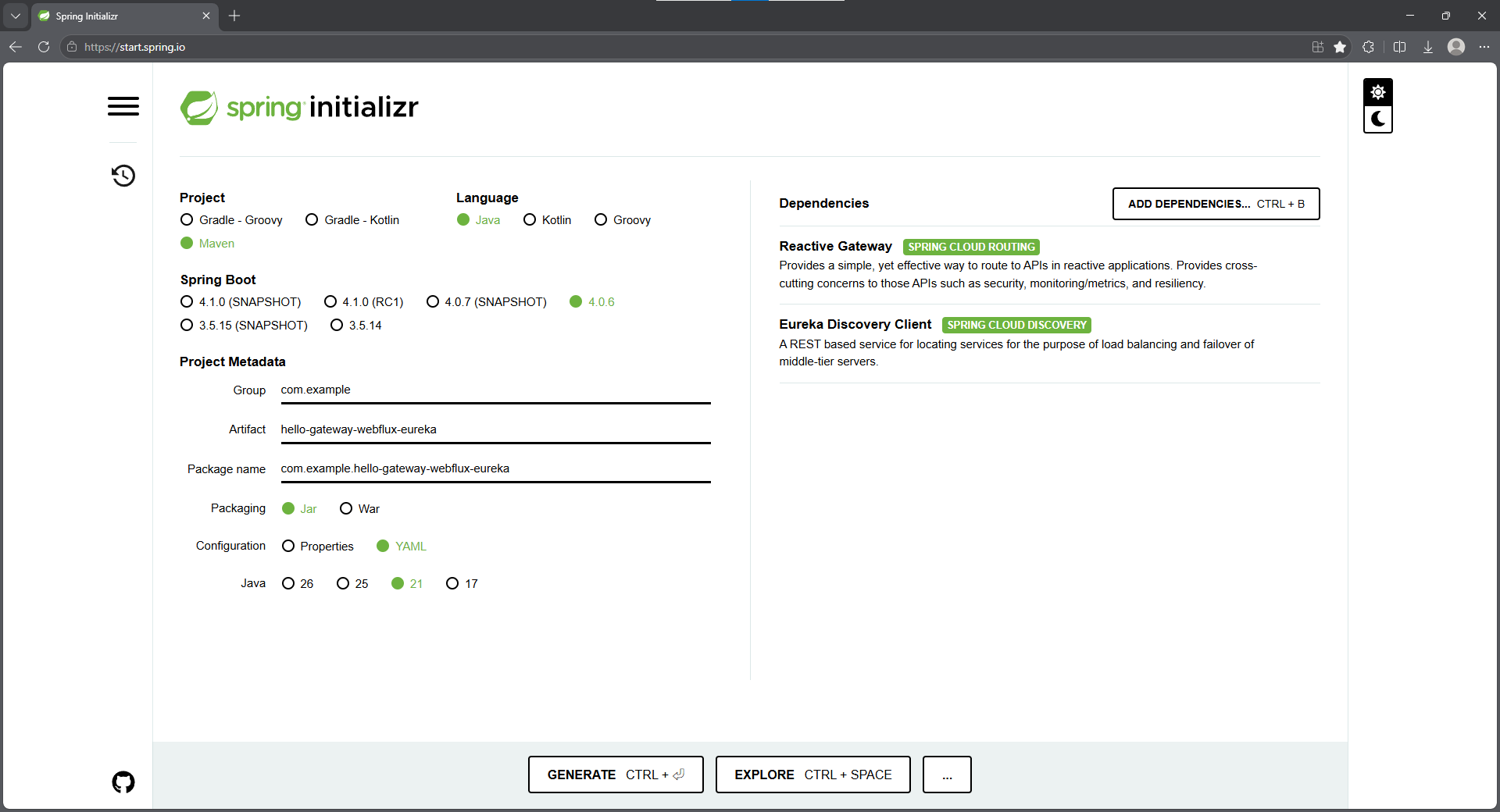This screenshot has height=812, width=1500.
Task: Select Java version 25
Action: [352, 584]
